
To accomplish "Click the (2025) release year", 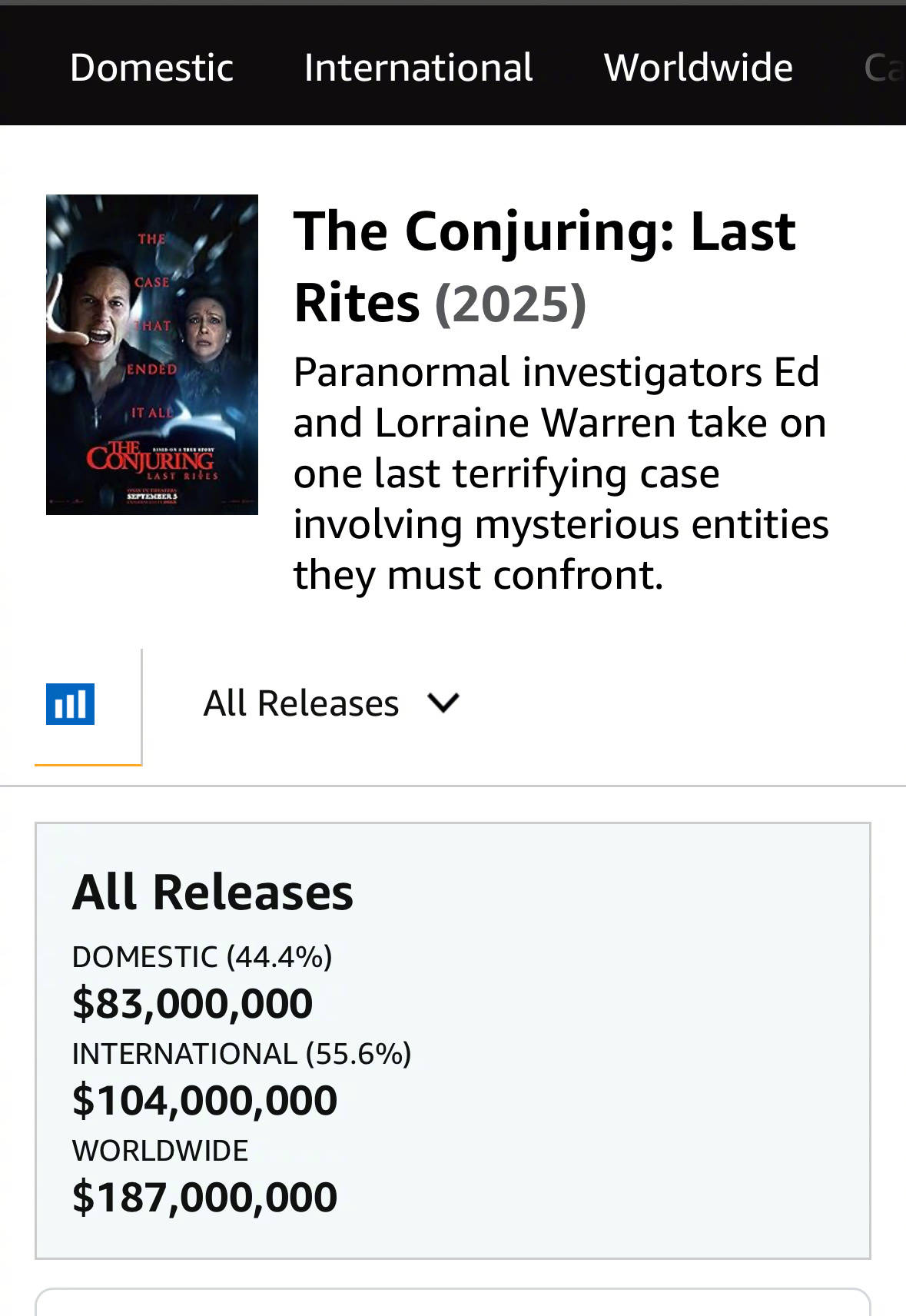I will pyautogui.click(x=510, y=304).
